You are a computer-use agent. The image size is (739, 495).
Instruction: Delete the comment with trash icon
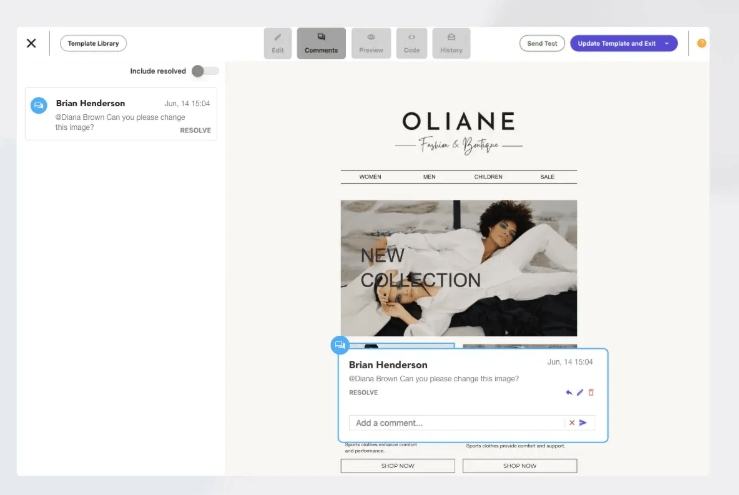[591, 392]
